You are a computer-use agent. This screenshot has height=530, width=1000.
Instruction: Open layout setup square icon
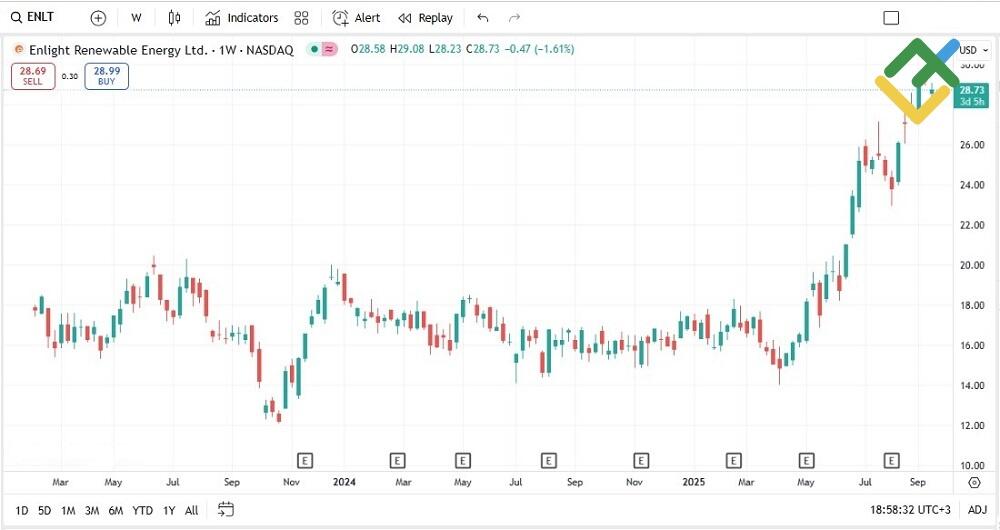point(891,18)
